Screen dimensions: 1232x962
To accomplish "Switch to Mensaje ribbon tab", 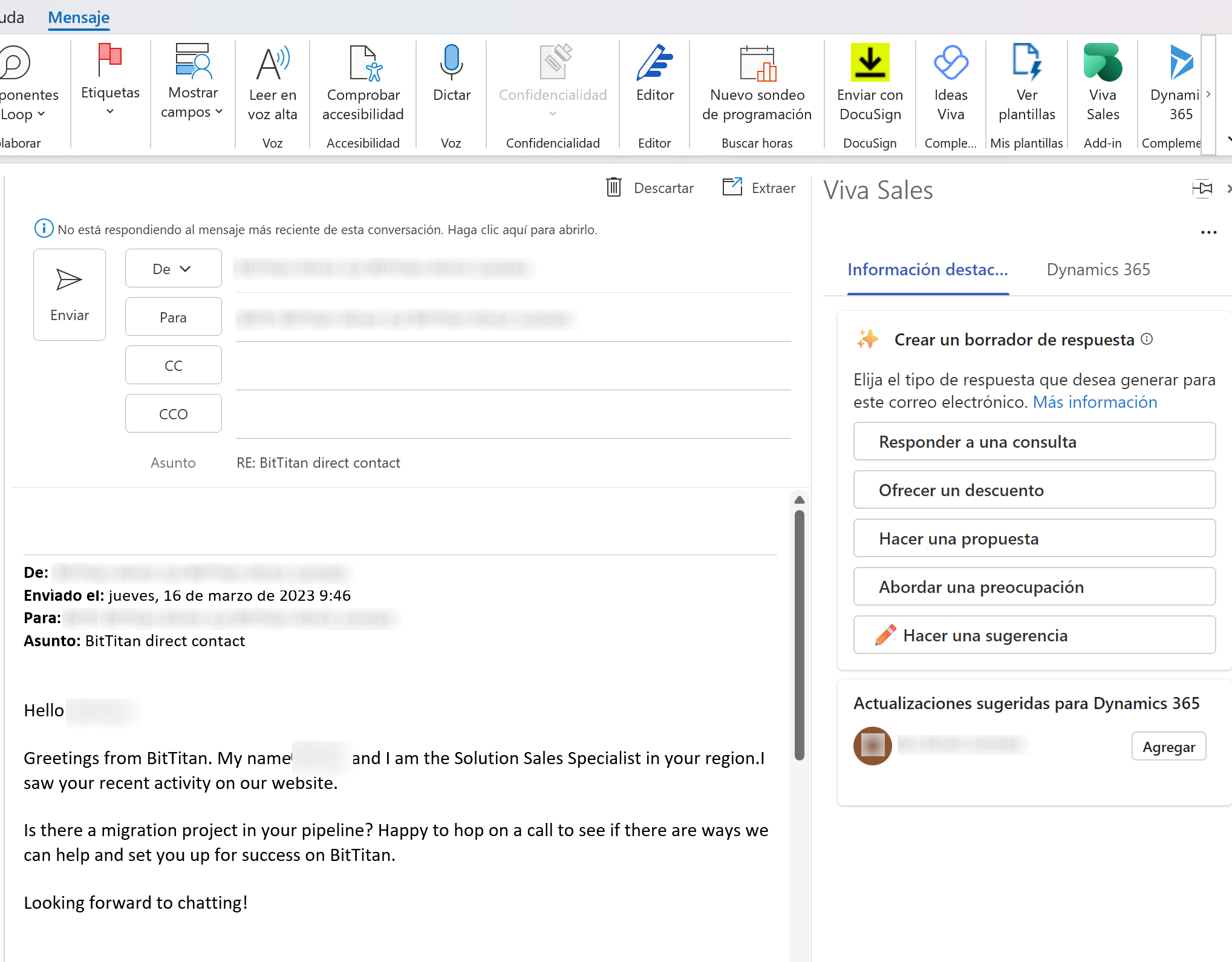I will [x=79, y=18].
